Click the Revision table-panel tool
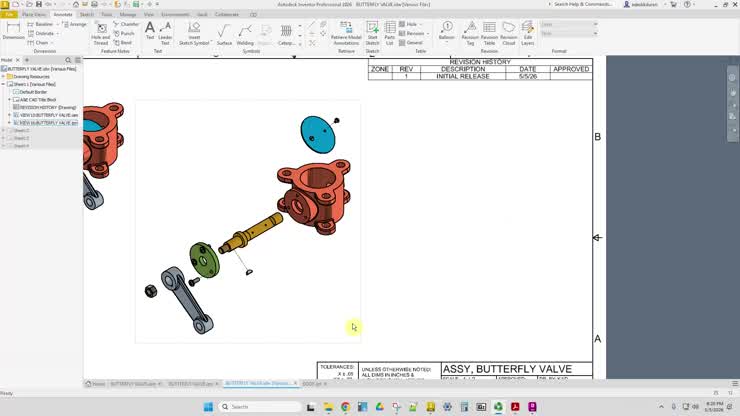740x416 pixels. coord(412,34)
